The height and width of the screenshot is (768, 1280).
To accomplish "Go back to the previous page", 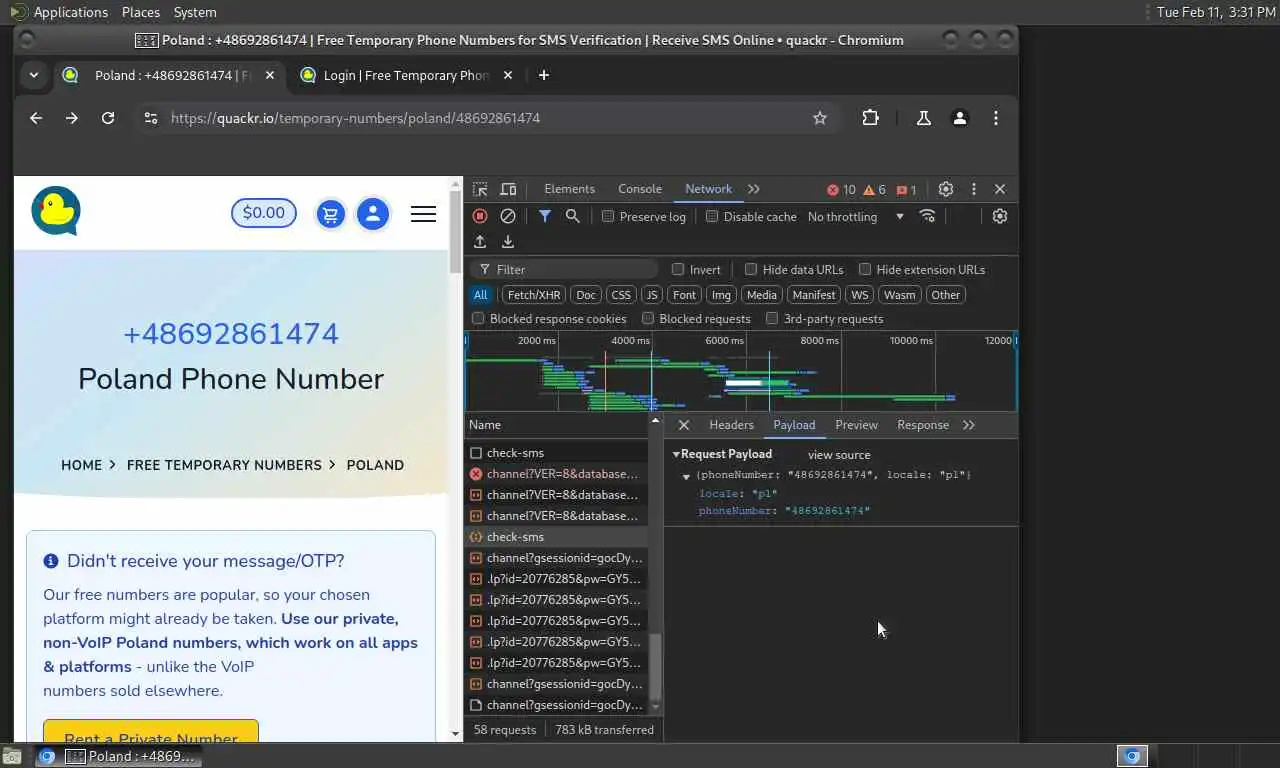I will pyautogui.click(x=36, y=118).
